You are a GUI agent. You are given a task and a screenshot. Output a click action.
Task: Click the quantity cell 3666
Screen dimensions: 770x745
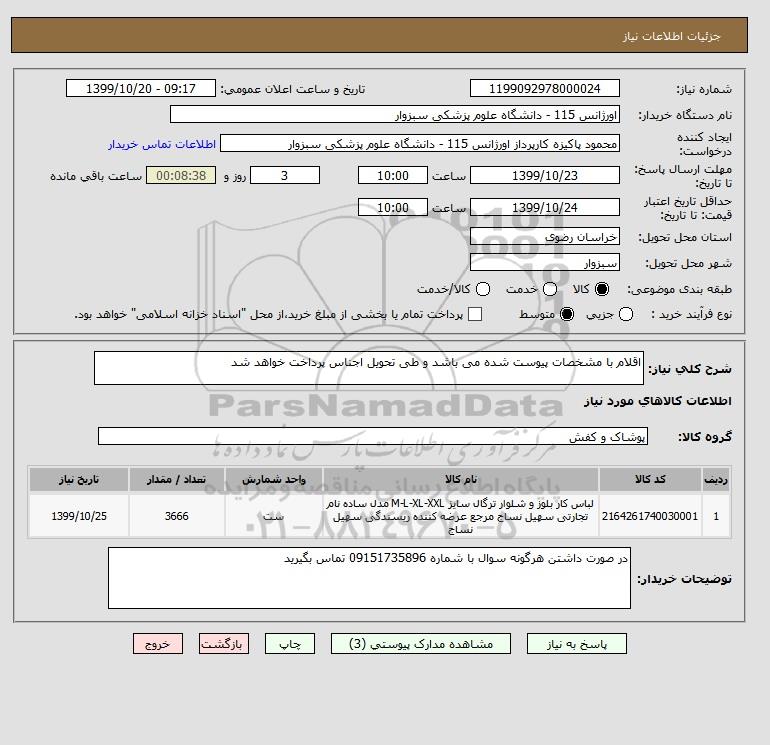point(176,516)
